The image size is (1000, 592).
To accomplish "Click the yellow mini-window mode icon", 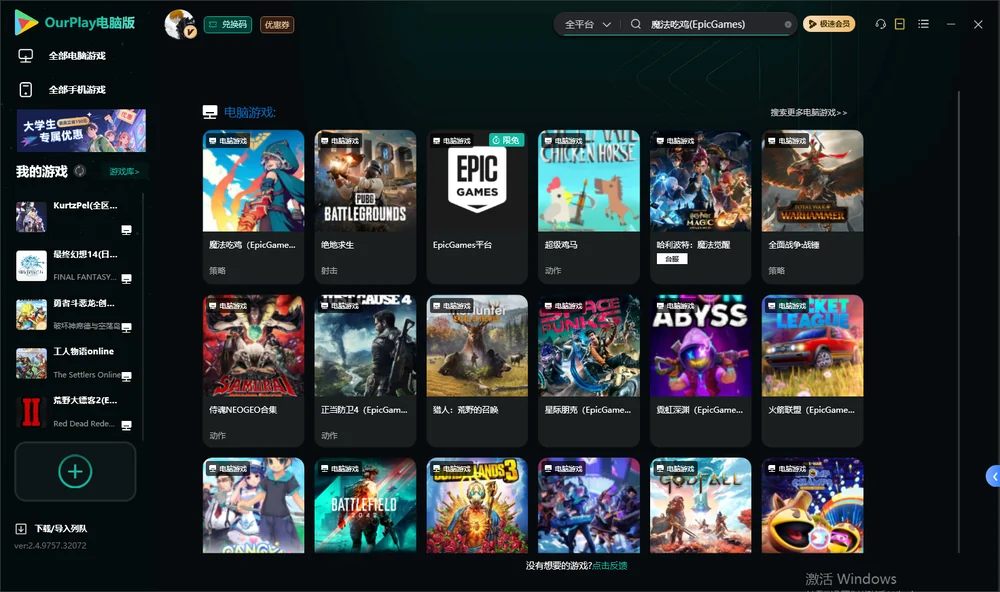I will tap(900, 24).
